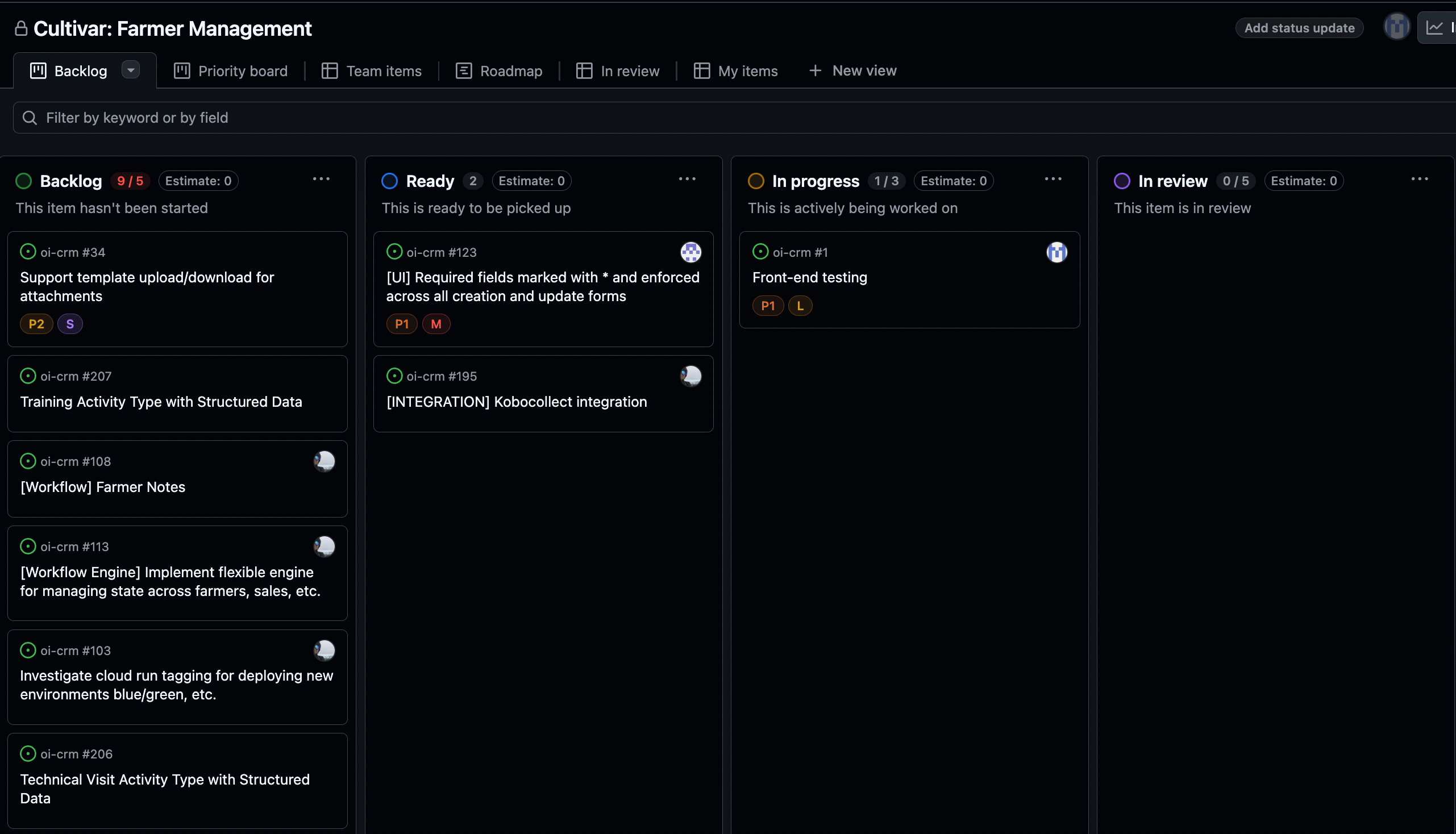Click assignee avatar on oi-crm #123 card
This screenshot has height=834, width=1456.
[x=690, y=252]
